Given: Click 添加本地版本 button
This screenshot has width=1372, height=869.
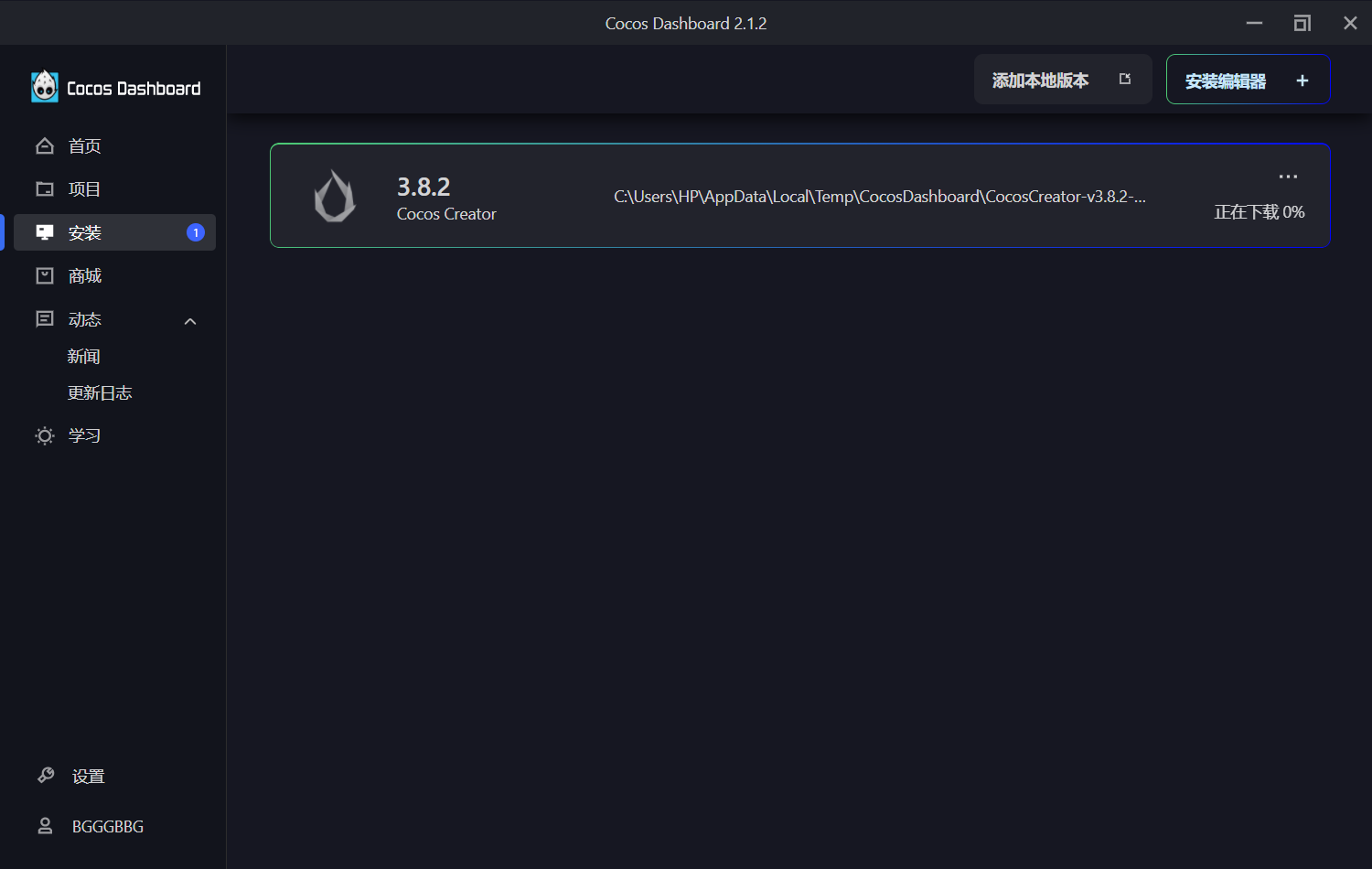Looking at the screenshot, I should [x=1063, y=80].
